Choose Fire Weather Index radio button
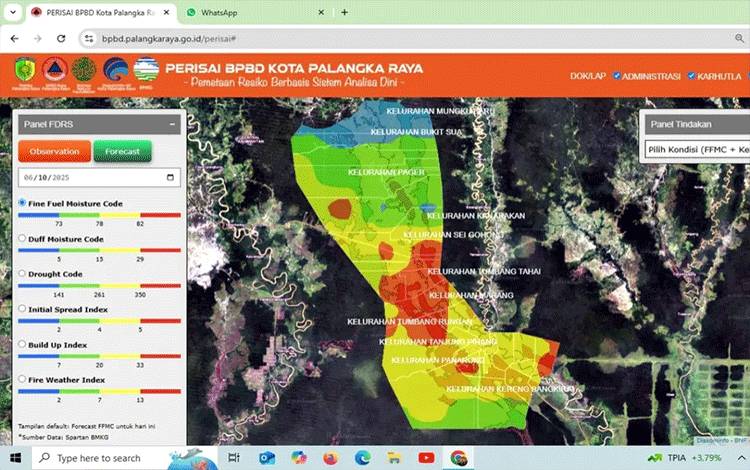Screen dimensions: 750x470 click(22, 379)
